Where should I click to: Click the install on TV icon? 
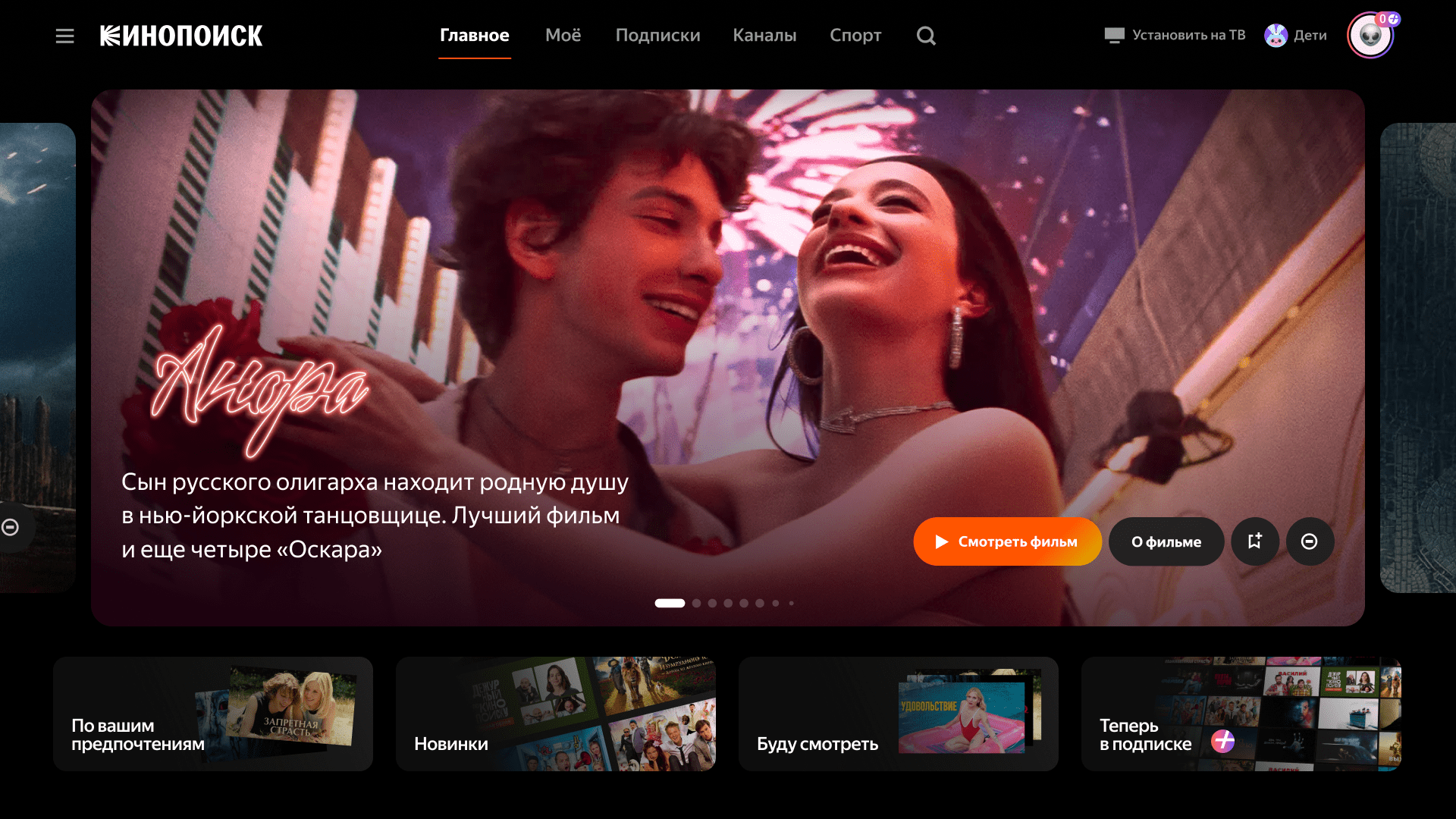pyautogui.click(x=1114, y=35)
